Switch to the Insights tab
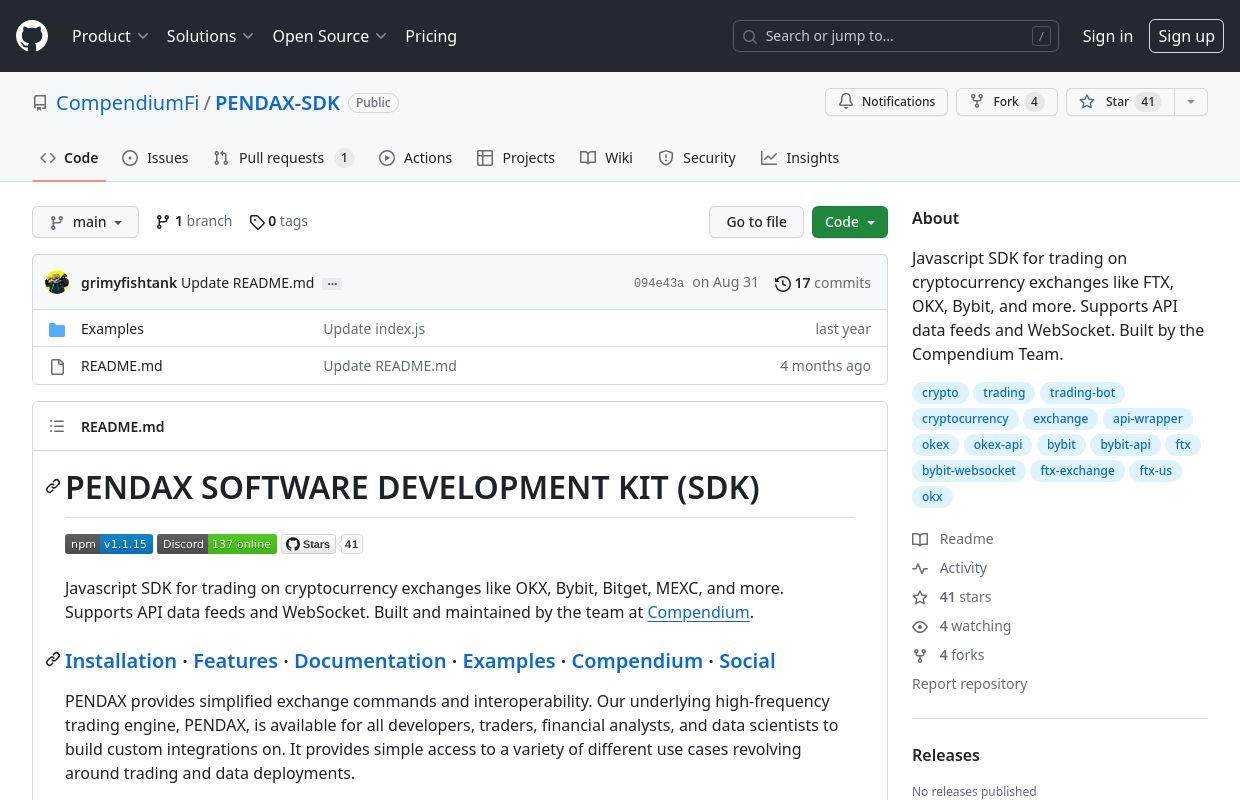The image size is (1240, 800). point(800,158)
